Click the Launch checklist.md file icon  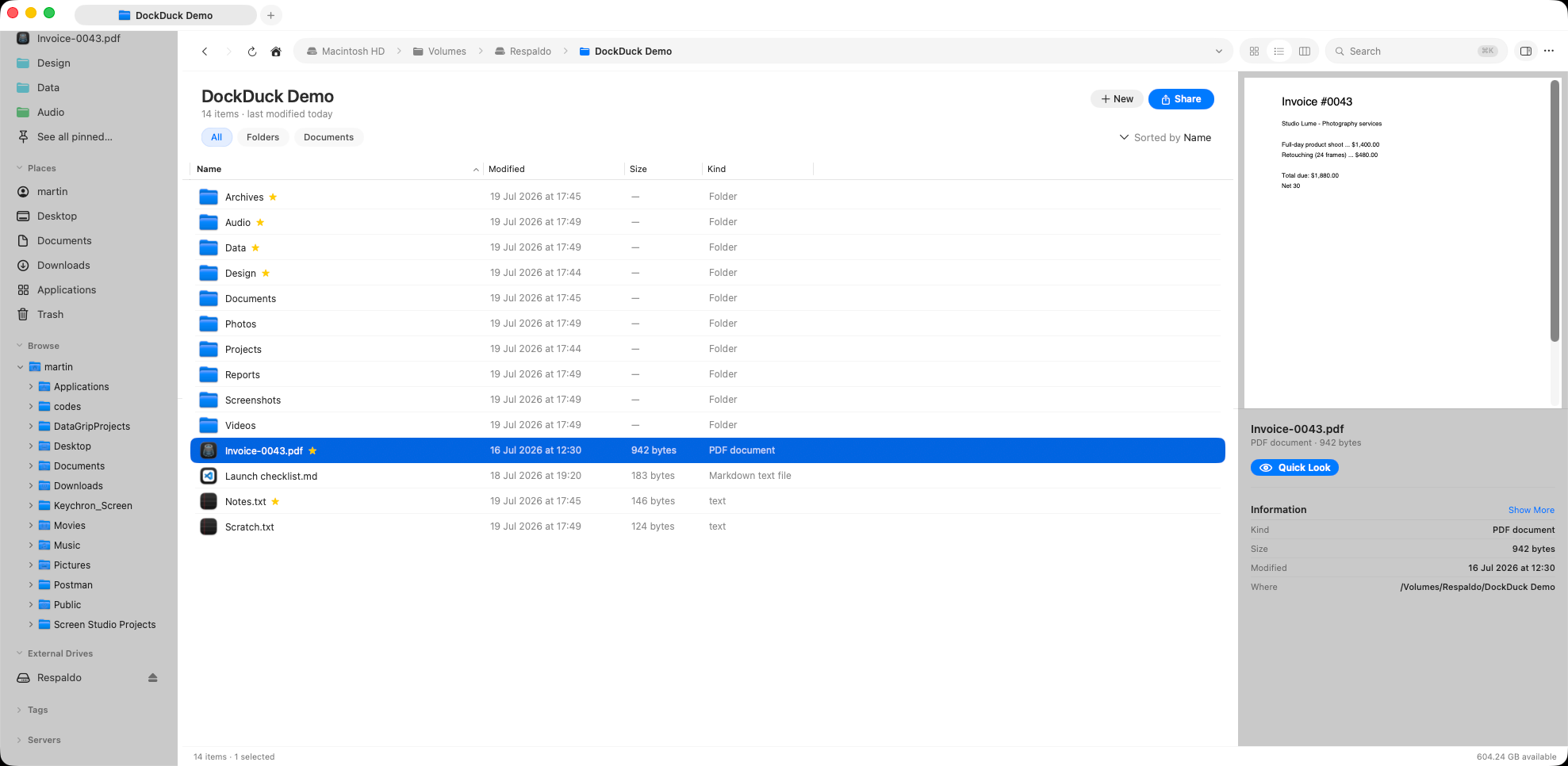point(209,476)
